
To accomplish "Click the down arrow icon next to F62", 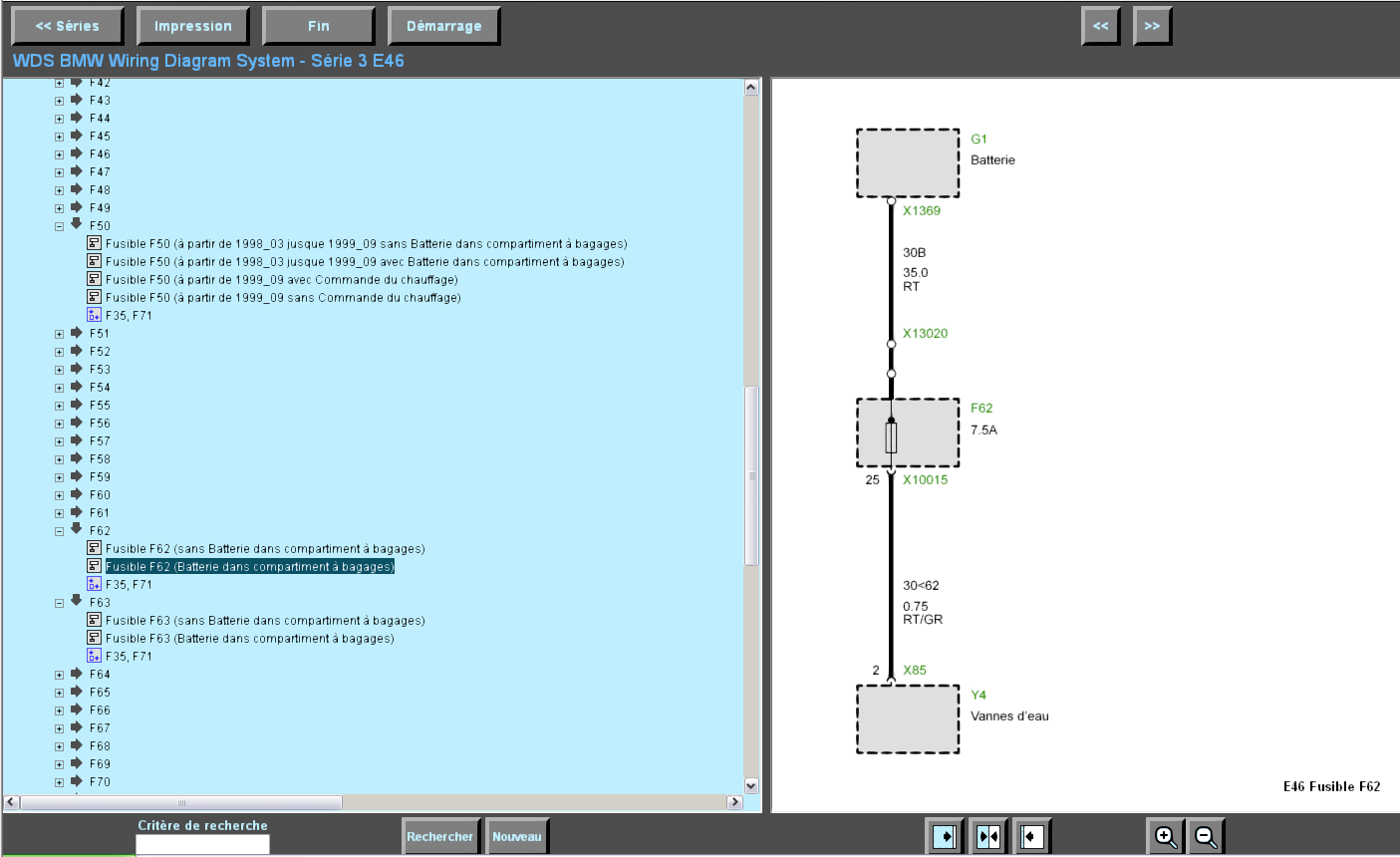I will coord(77,529).
